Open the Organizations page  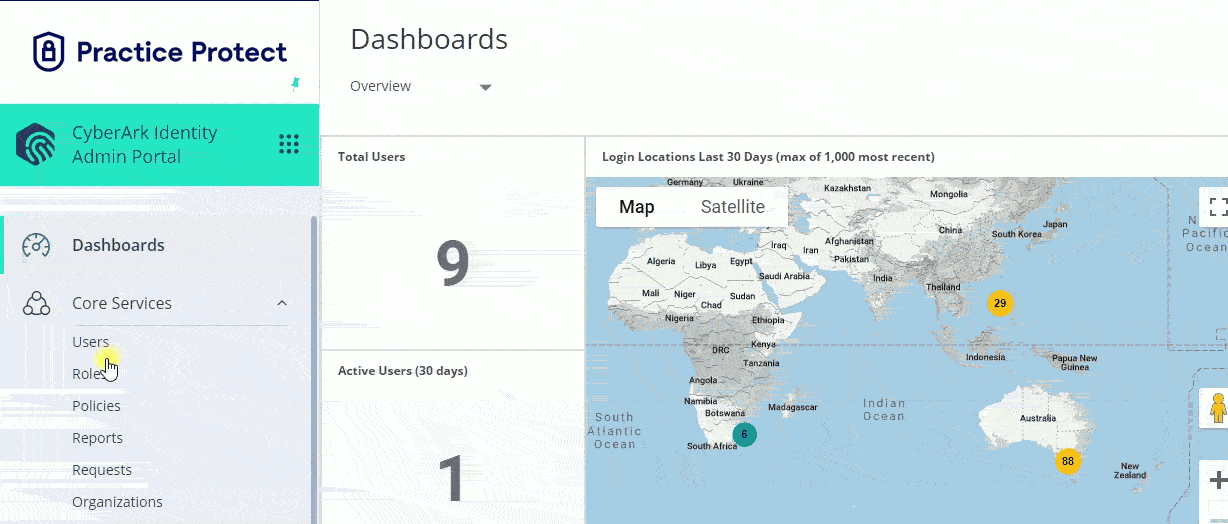[117, 502]
